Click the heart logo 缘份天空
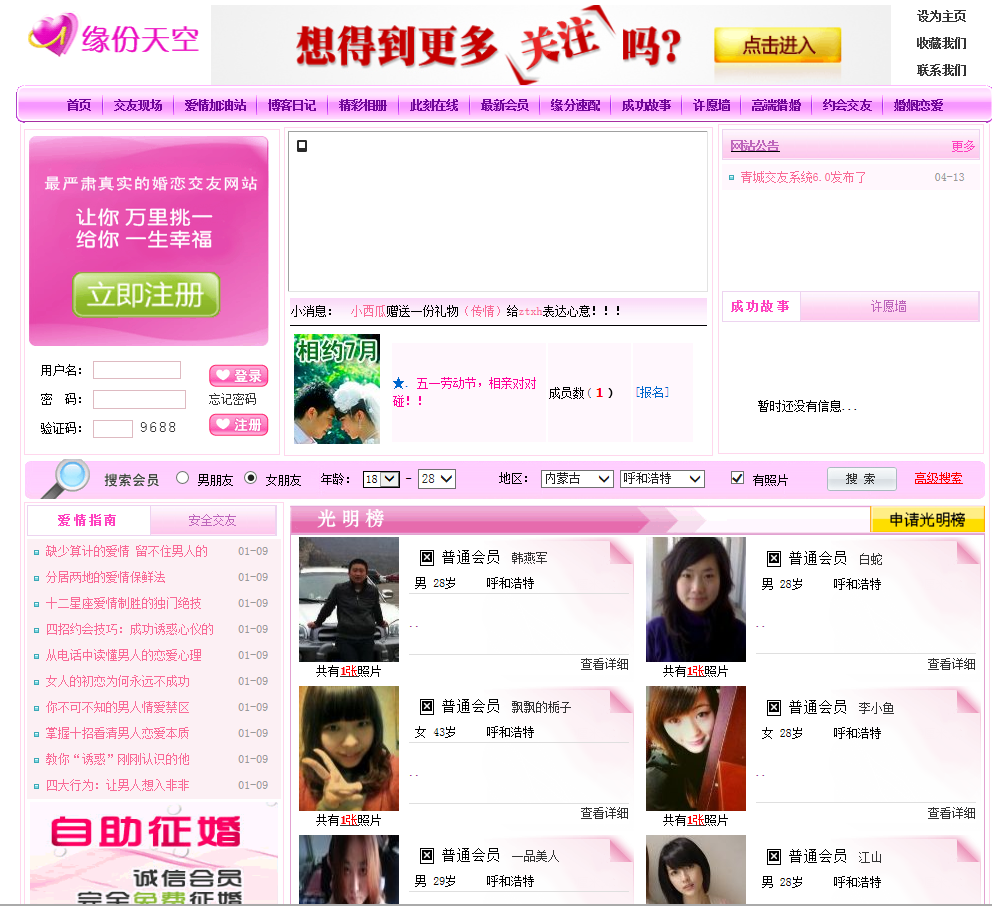The image size is (992, 906). pyautogui.click(x=114, y=37)
